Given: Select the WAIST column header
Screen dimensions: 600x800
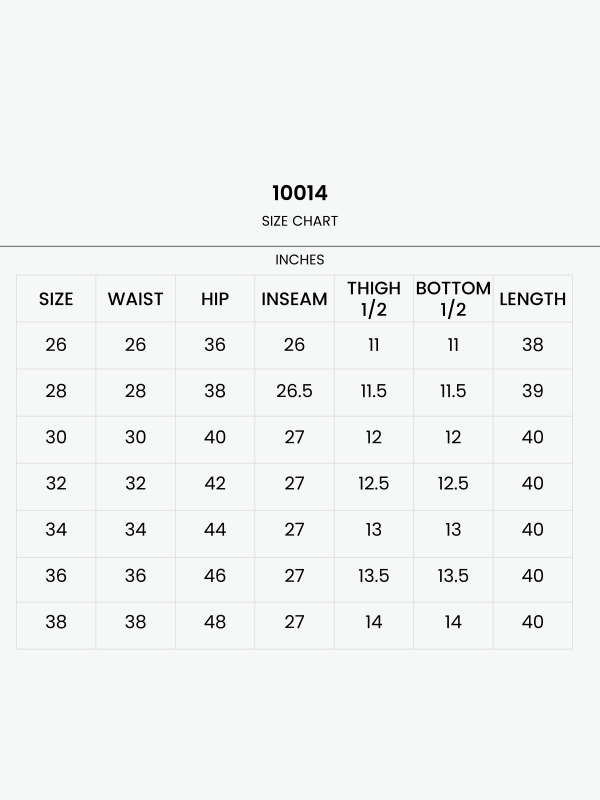Looking at the screenshot, I should click(136, 299).
